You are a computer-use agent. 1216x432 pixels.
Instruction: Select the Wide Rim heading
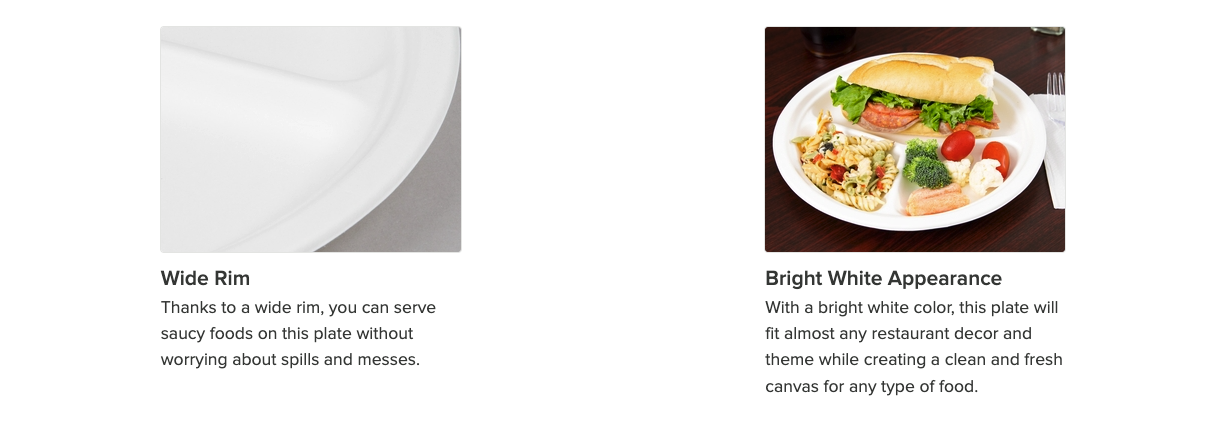point(205,278)
